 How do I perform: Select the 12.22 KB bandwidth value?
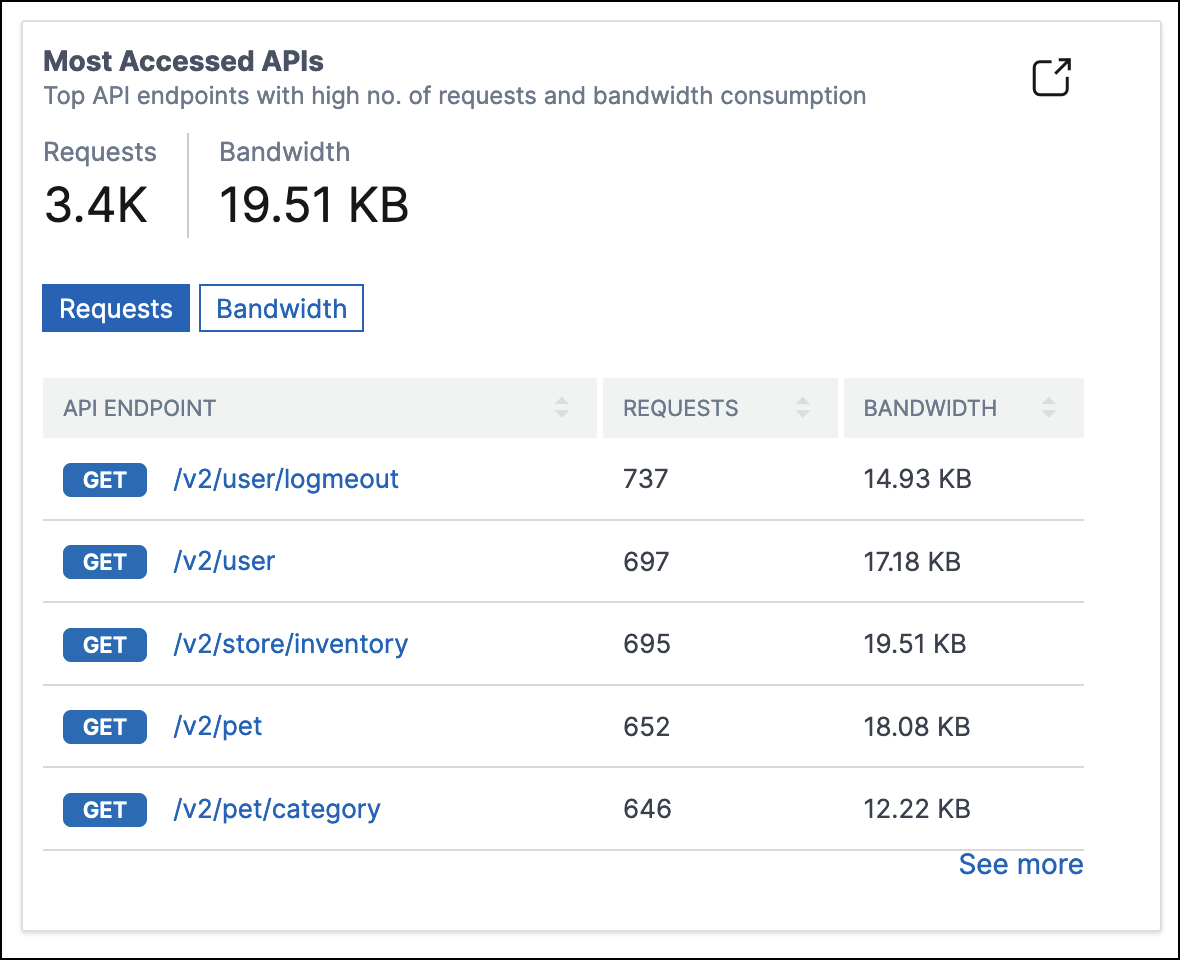point(917,809)
